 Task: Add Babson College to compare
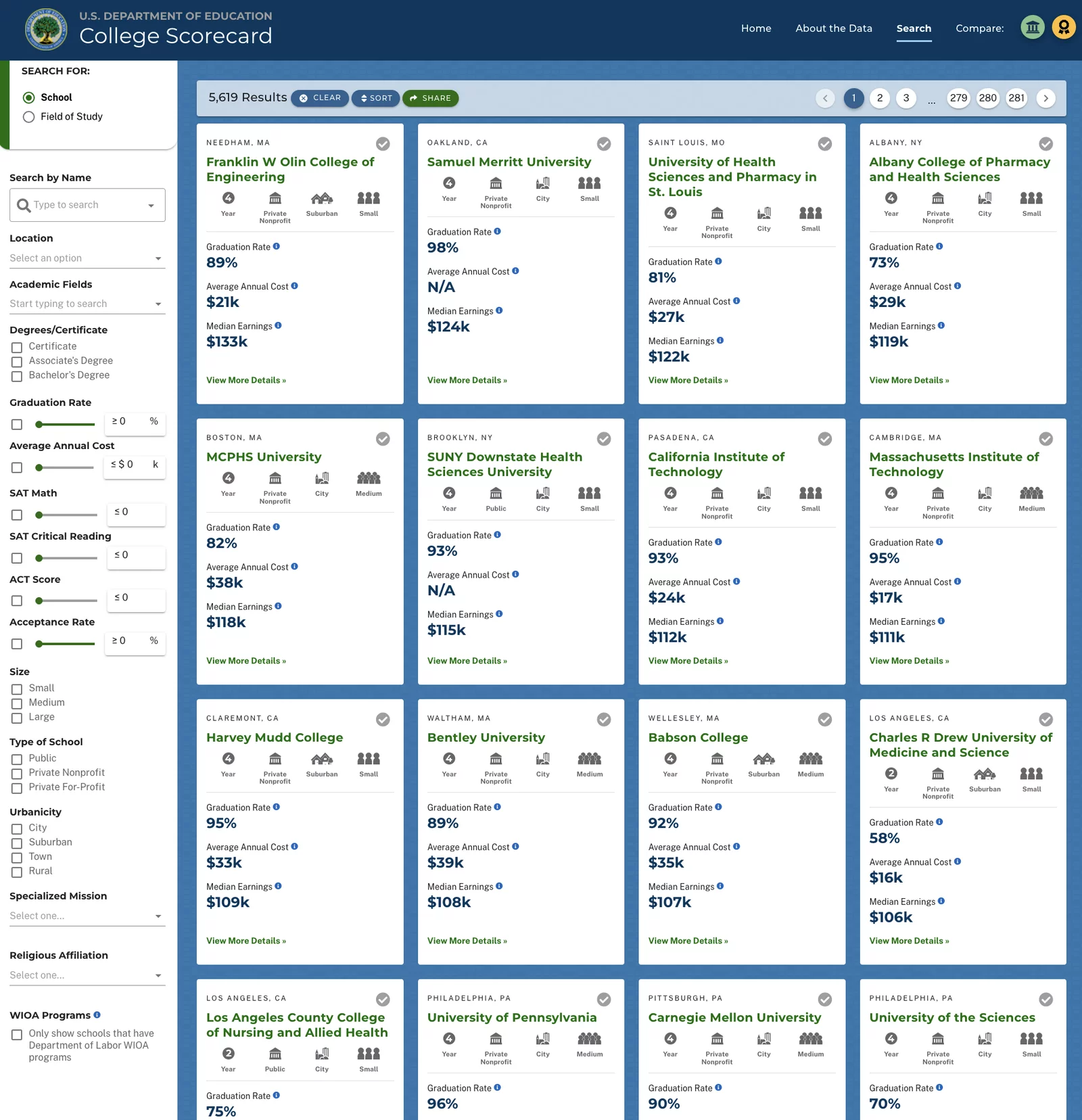pyautogui.click(x=825, y=720)
